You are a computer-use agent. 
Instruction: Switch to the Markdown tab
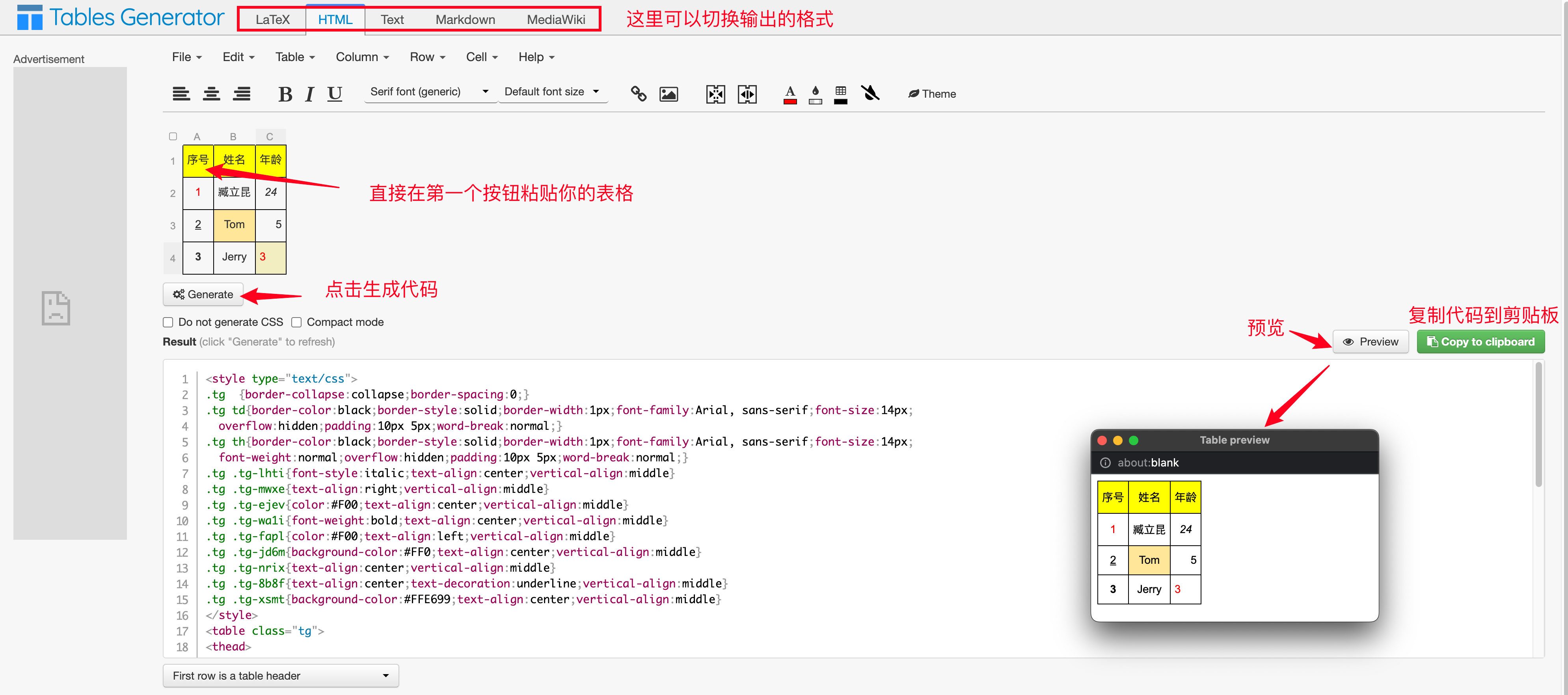(465, 19)
